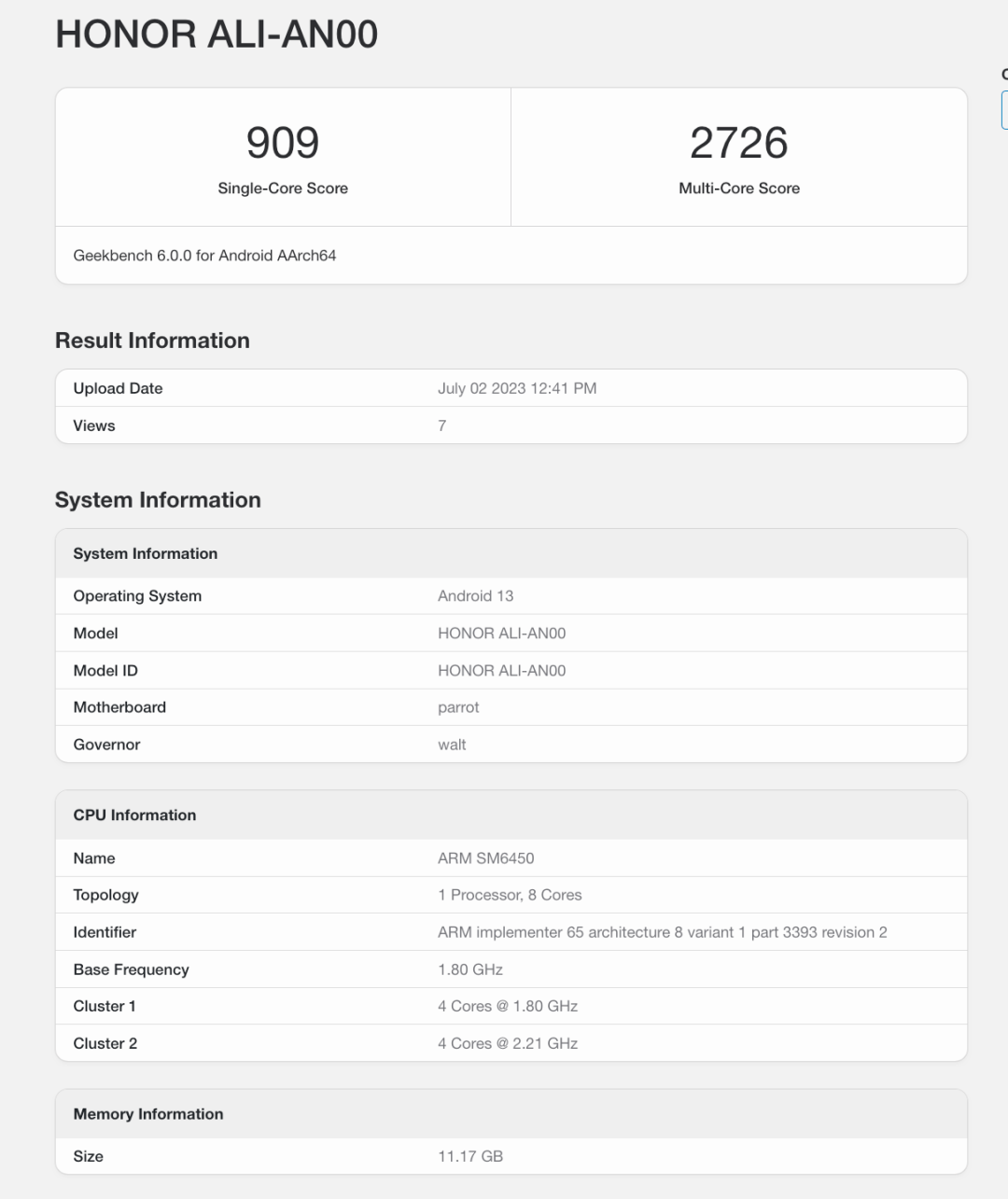This screenshot has width=1008, height=1199.
Task: Select the 909 single-core score value
Action: click(283, 143)
